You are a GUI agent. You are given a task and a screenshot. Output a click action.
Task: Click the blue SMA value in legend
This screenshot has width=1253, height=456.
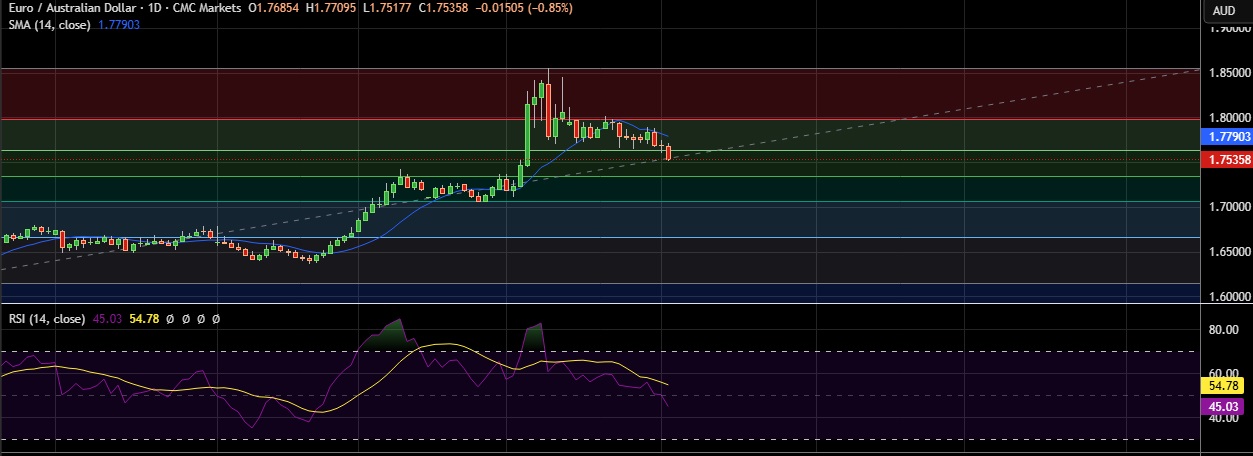[119, 24]
